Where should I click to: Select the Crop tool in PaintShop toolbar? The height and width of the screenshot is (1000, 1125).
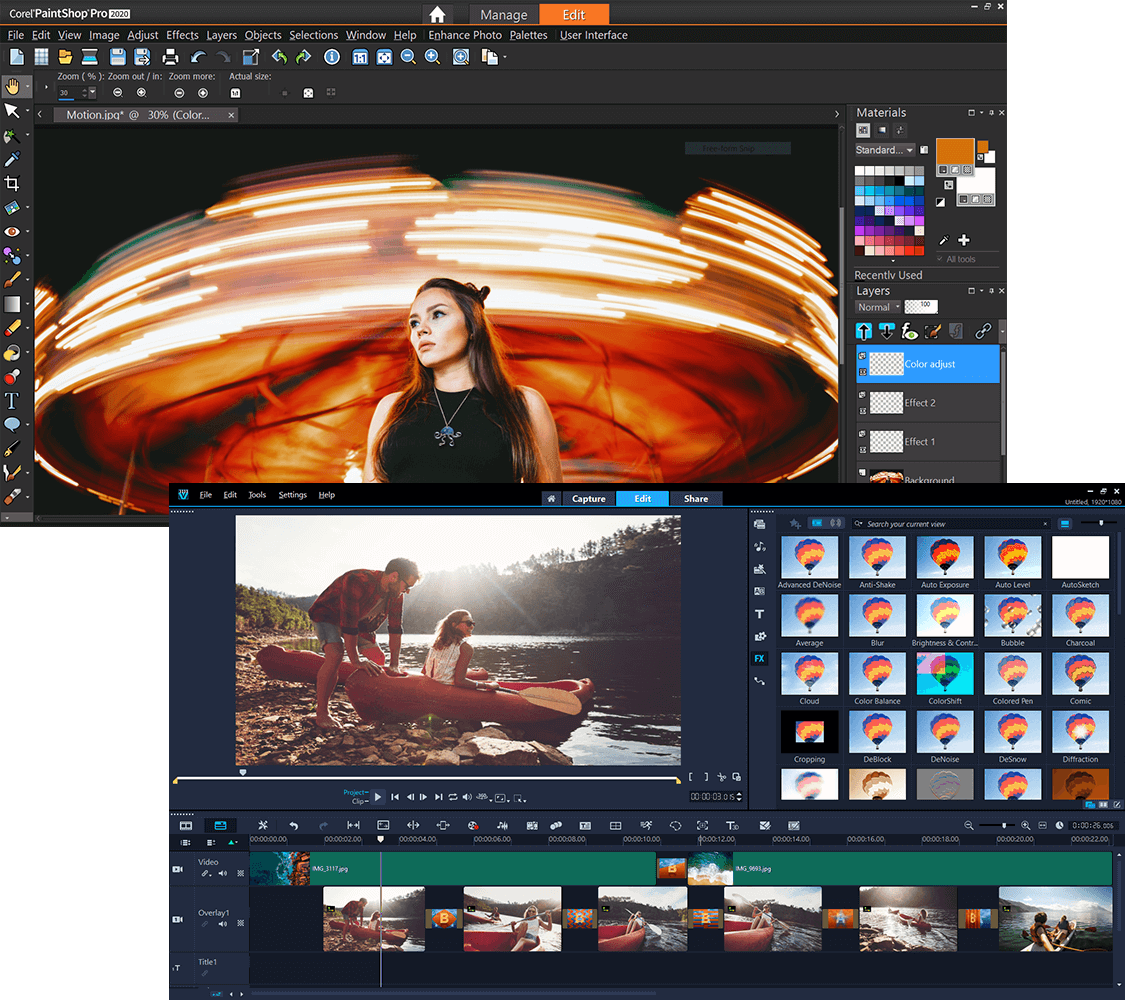tap(12, 183)
